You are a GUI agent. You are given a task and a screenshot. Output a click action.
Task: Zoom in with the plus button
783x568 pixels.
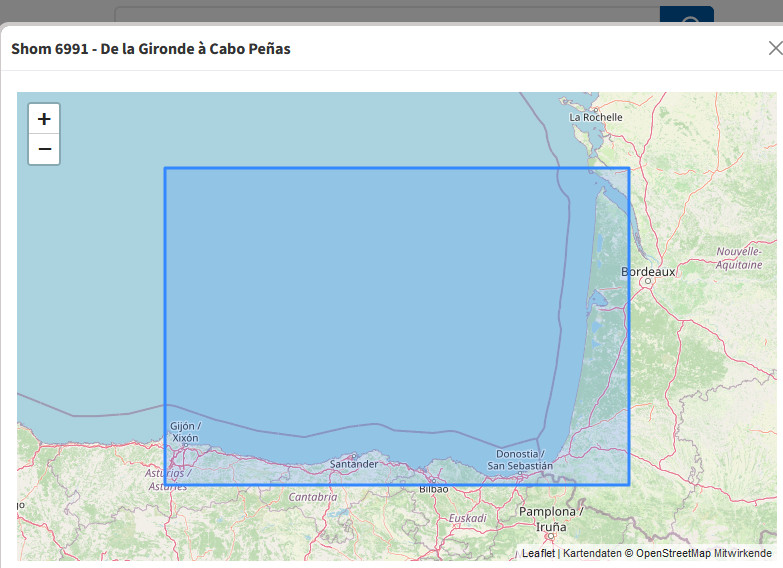tap(44, 119)
